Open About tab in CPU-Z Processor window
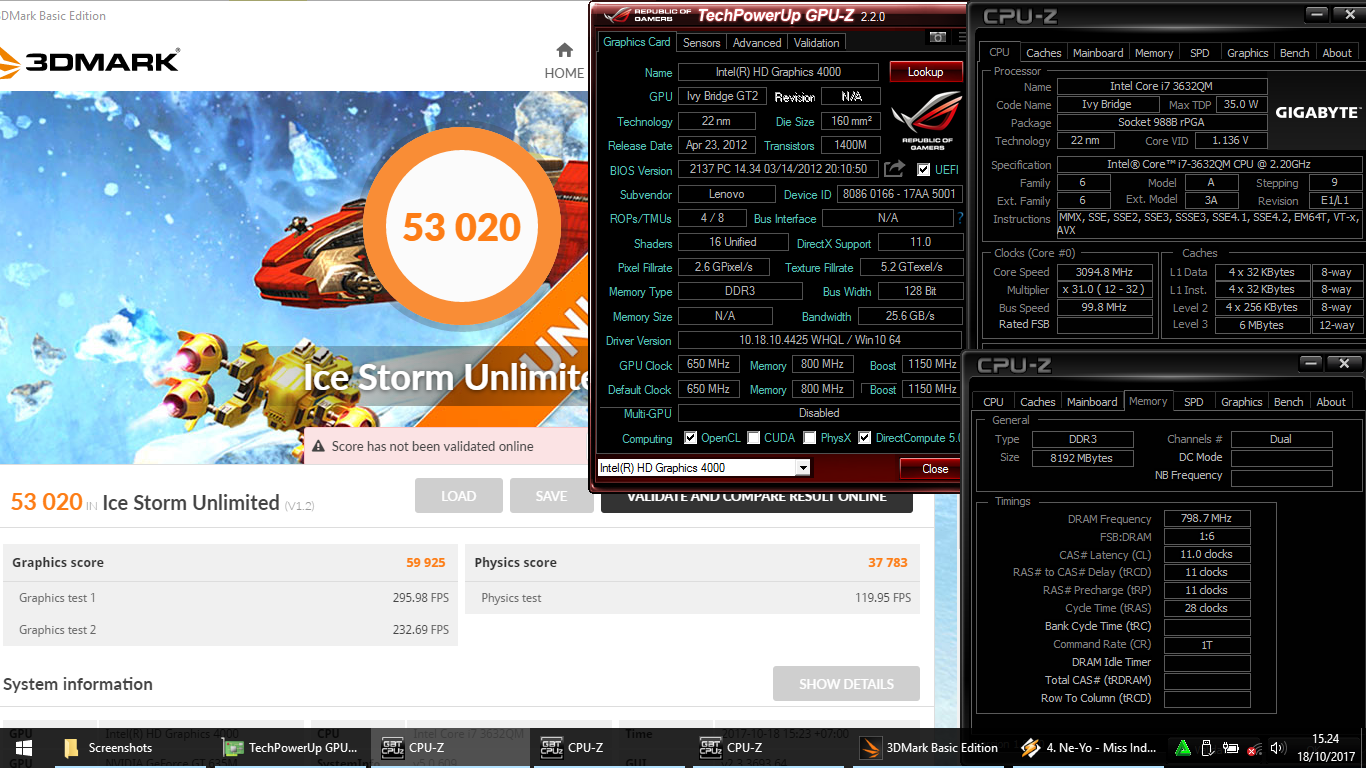 [1337, 53]
